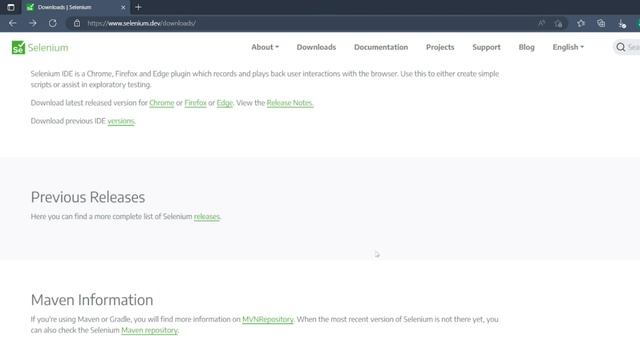The image size is (640, 360).
Task: Open the Support nav item
Action: point(486,47)
